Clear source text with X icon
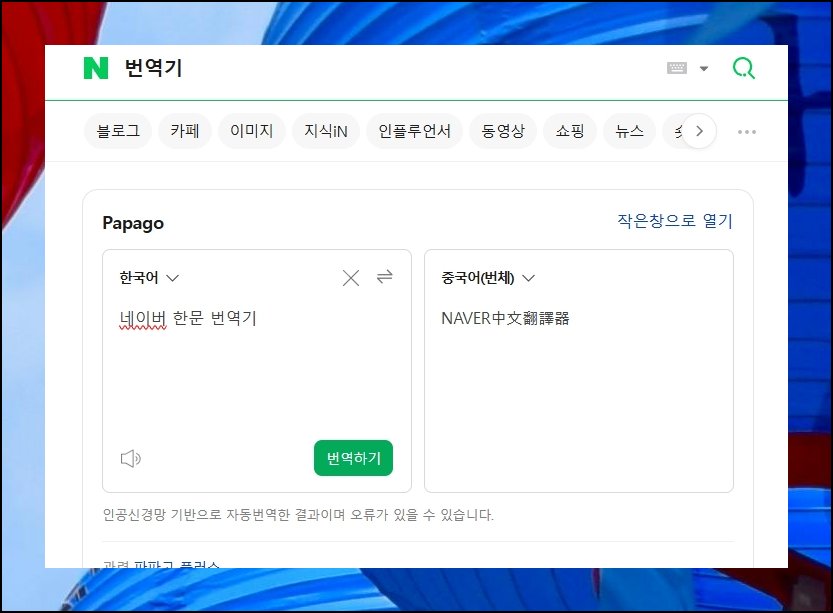This screenshot has height=613, width=833. [351, 278]
